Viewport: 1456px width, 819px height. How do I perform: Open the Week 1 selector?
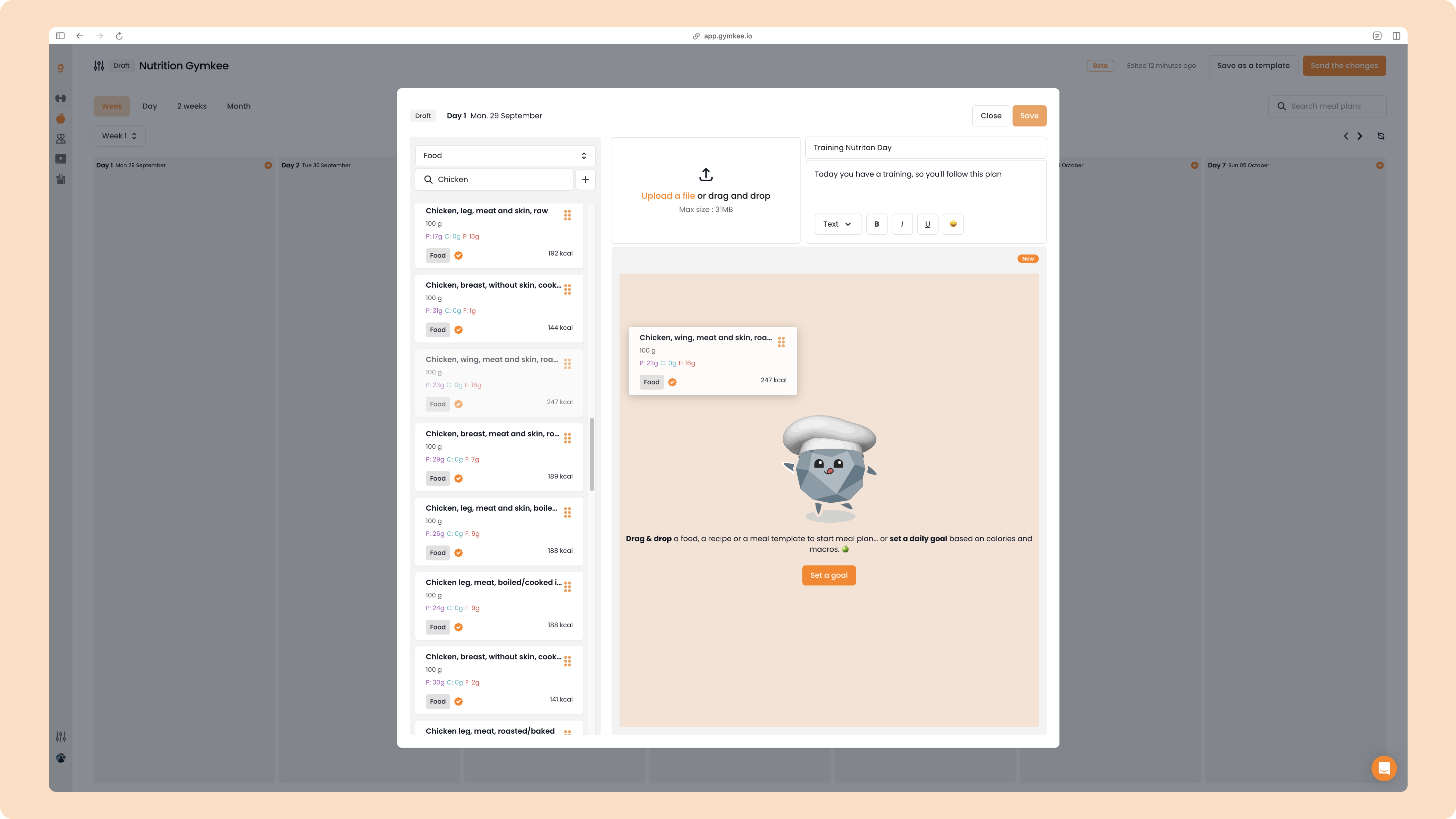click(119, 136)
